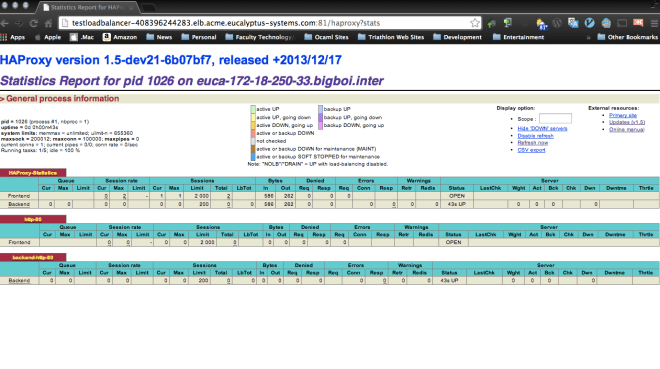This screenshot has width=660, height=369.
Task: Go back with the browser back arrow
Action: coord(5,24)
